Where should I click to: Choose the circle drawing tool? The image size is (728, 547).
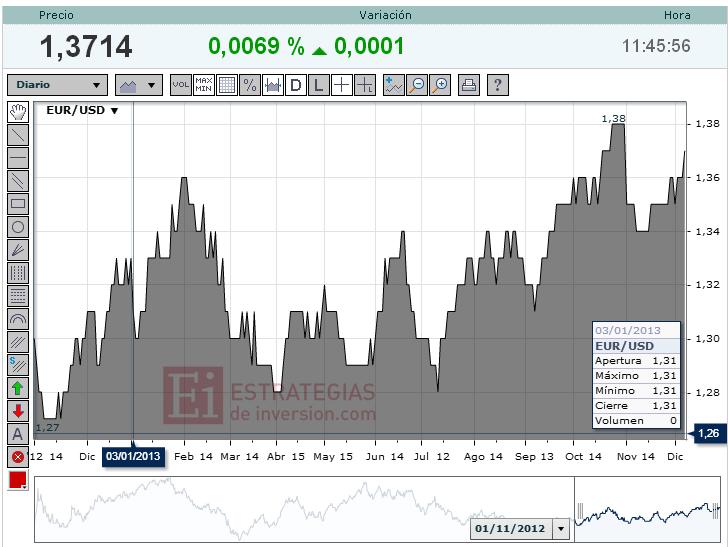(17, 227)
